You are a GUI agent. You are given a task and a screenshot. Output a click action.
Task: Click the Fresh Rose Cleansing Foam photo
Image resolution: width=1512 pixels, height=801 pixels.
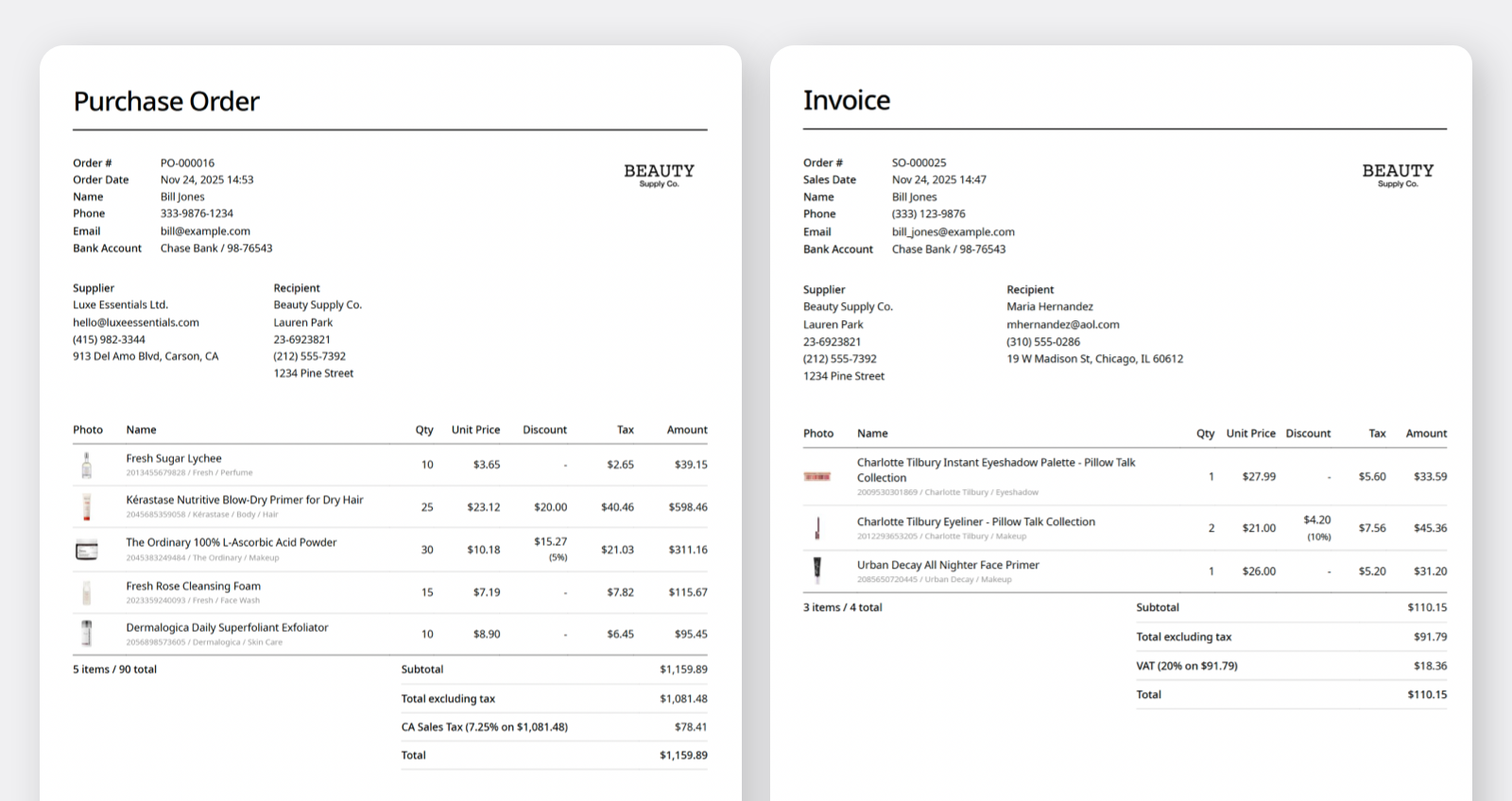tap(87, 592)
